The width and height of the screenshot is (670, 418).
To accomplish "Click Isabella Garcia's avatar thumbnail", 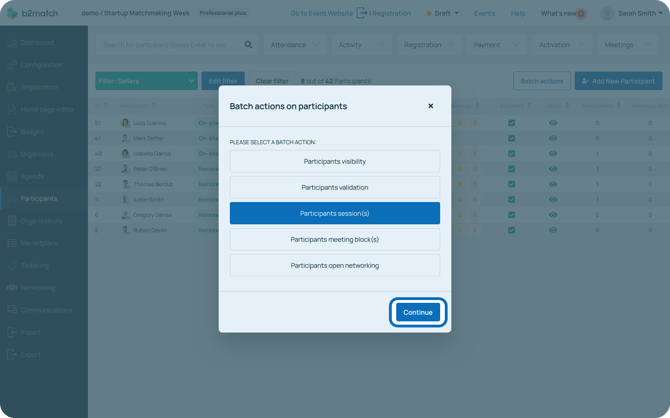I will [x=125, y=153].
